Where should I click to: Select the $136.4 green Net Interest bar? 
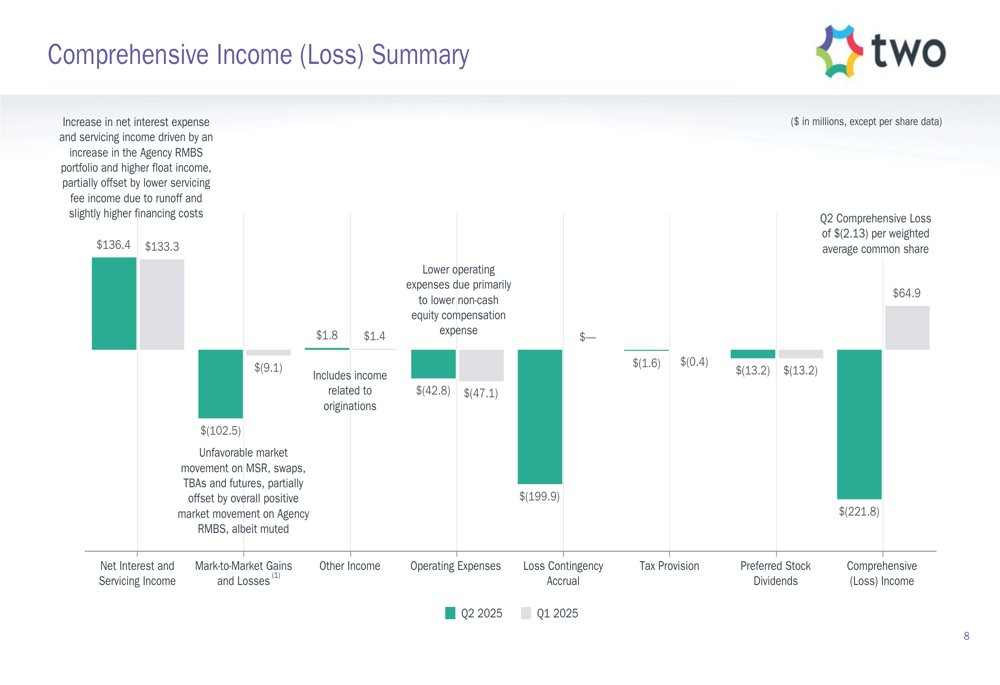[114, 304]
